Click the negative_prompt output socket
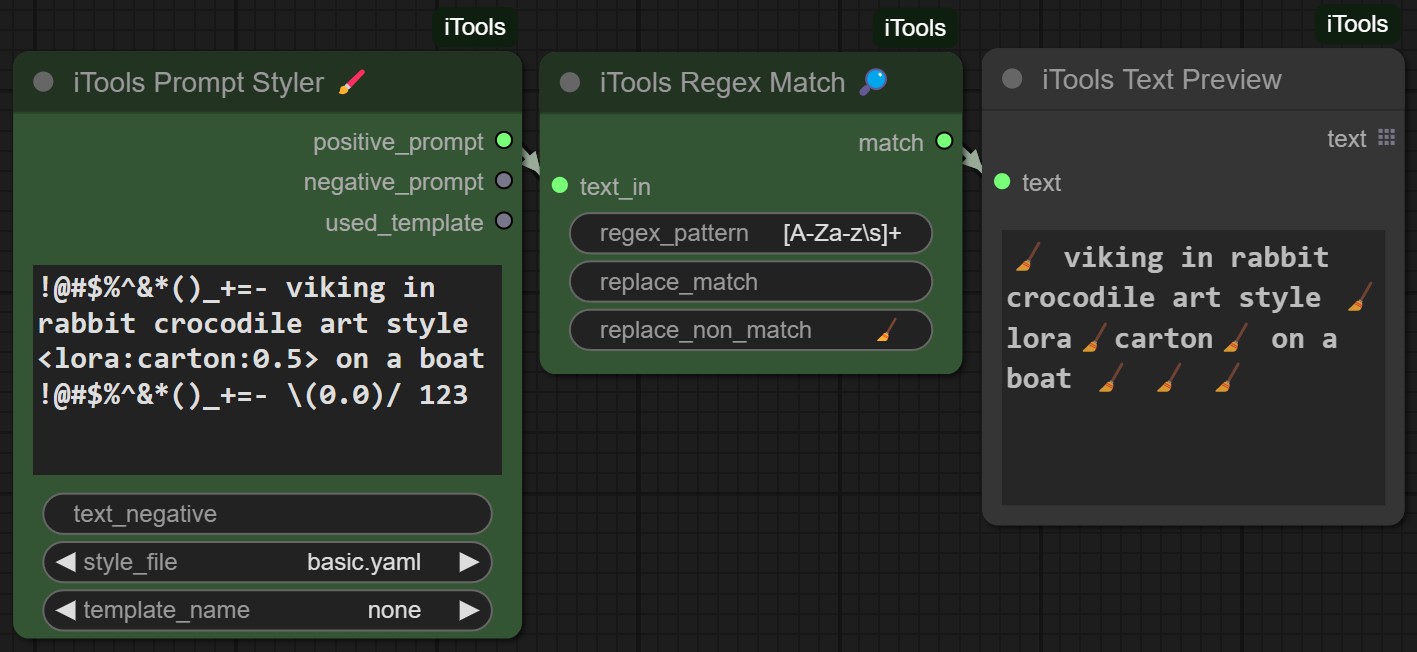The width and height of the screenshot is (1417, 652). (x=504, y=181)
